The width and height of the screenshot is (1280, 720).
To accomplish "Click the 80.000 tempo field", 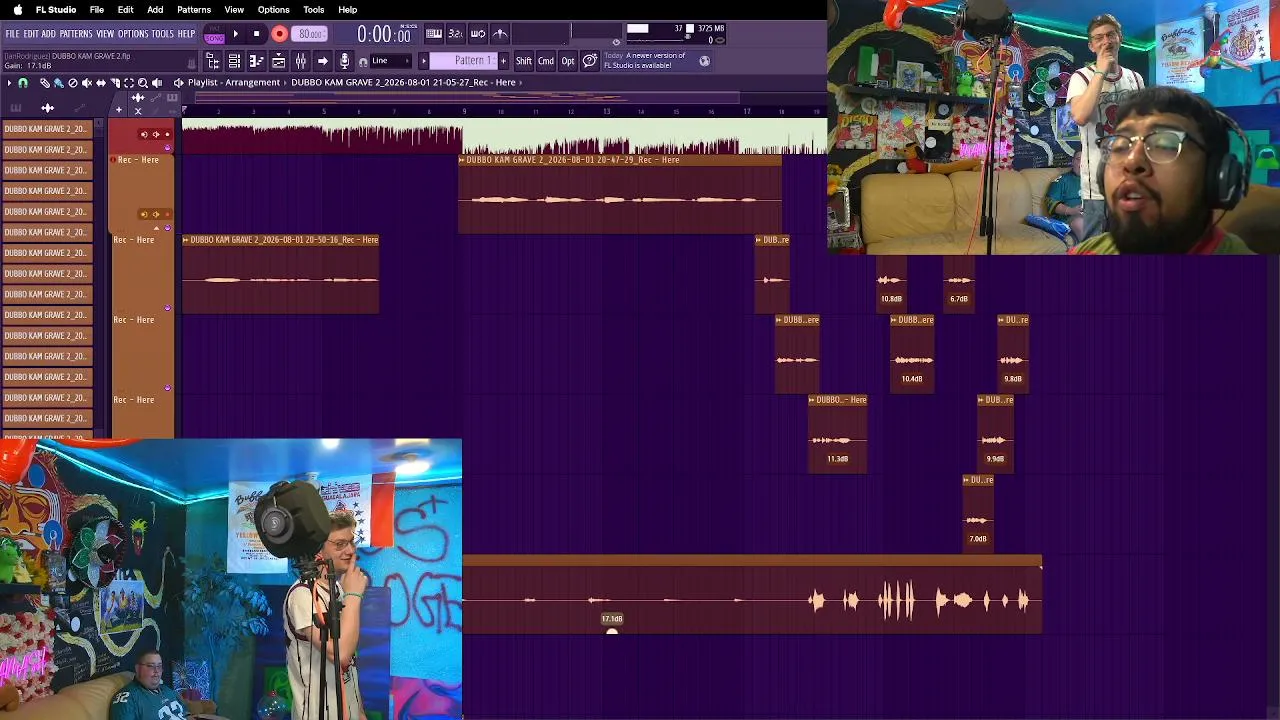I will [310, 34].
